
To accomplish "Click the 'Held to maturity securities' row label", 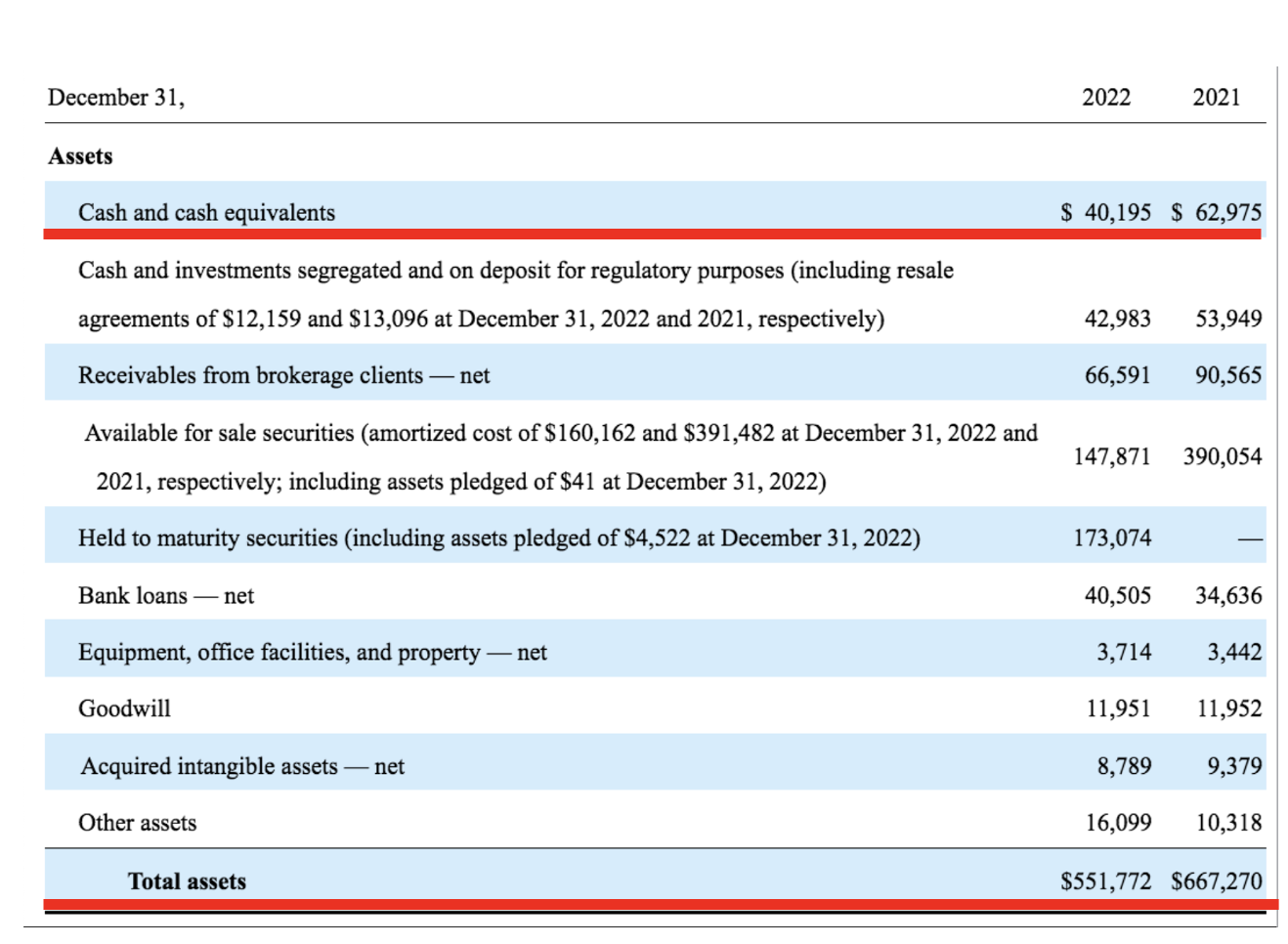I will [499, 538].
